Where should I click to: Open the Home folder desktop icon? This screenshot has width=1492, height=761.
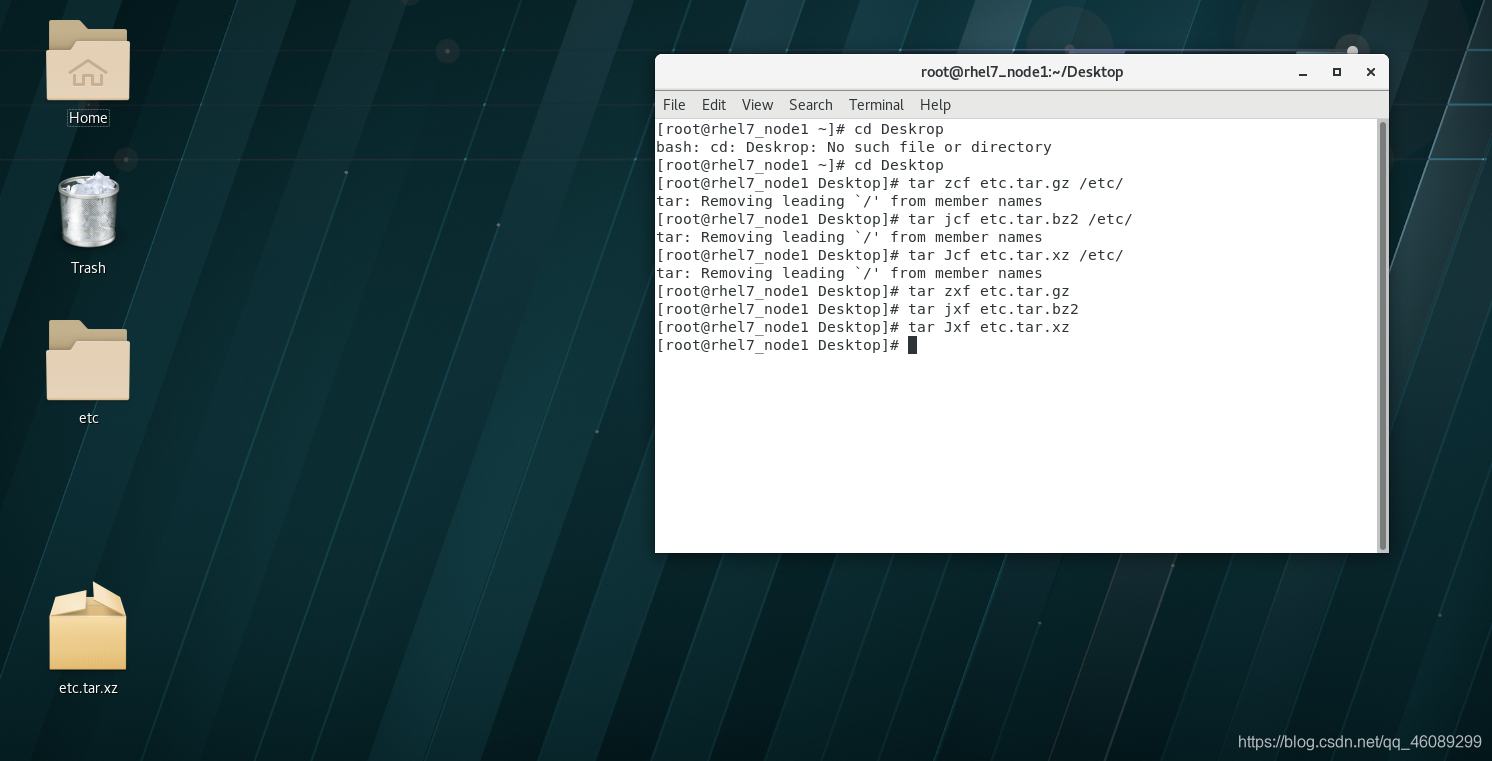[x=88, y=60]
